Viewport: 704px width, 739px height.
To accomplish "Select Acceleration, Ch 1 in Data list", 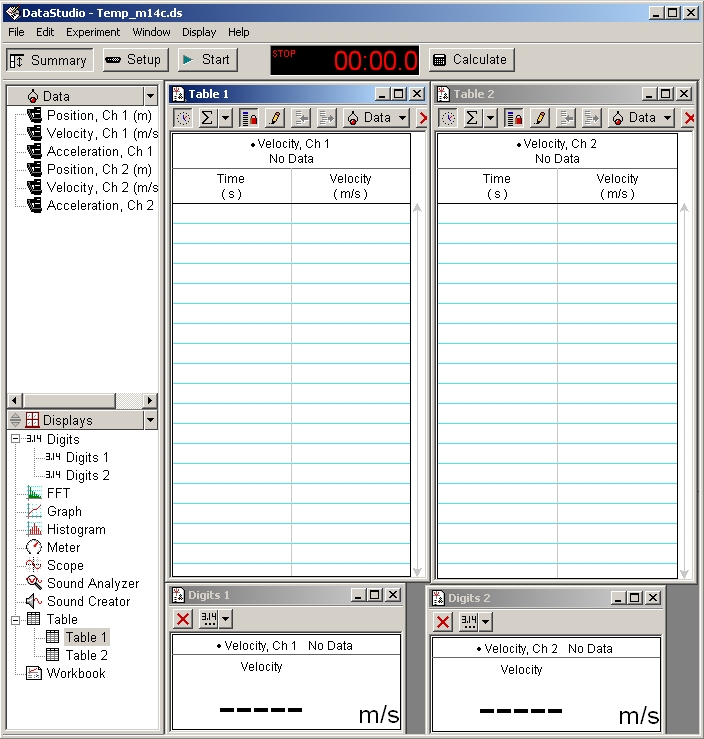I will (x=90, y=151).
